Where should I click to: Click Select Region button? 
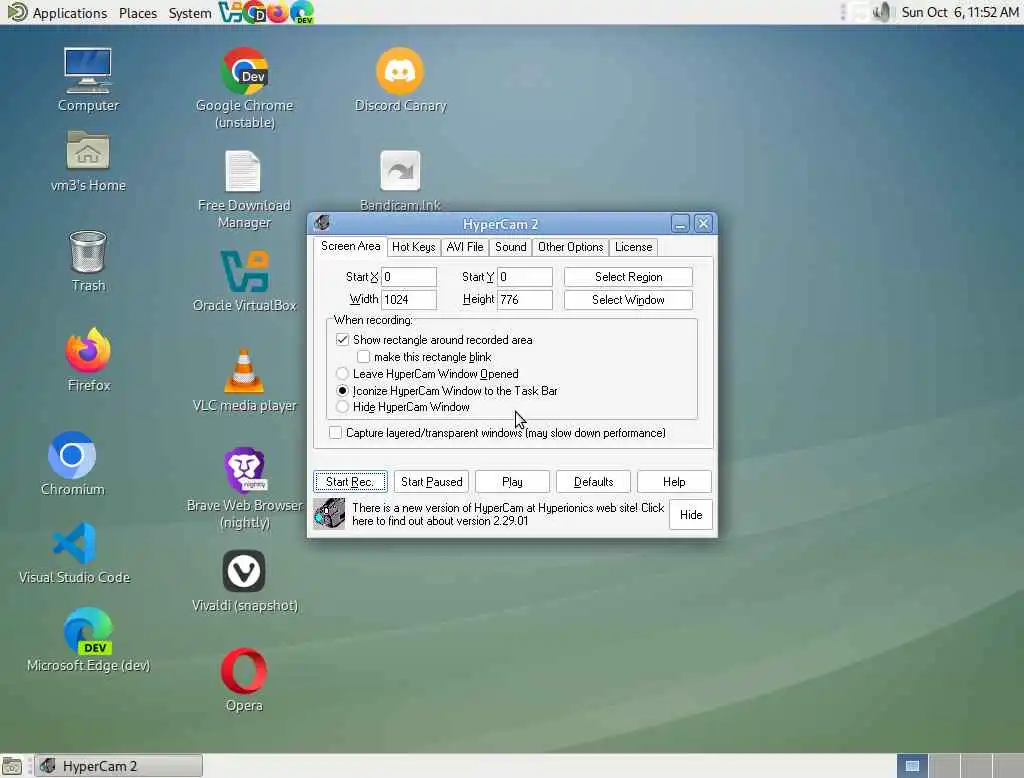(628, 277)
